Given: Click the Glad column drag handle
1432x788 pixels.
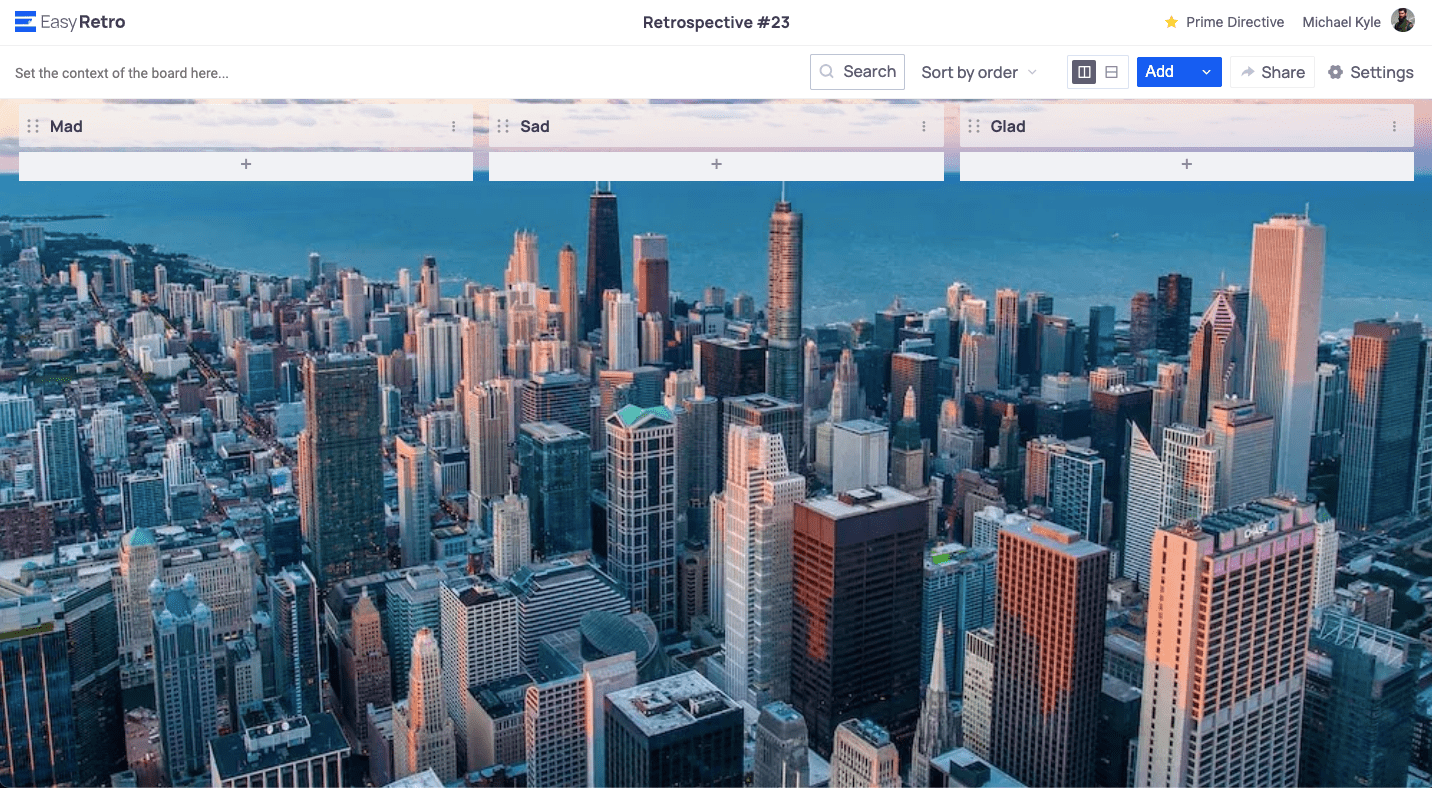Looking at the screenshot, I should click(974, 127).
